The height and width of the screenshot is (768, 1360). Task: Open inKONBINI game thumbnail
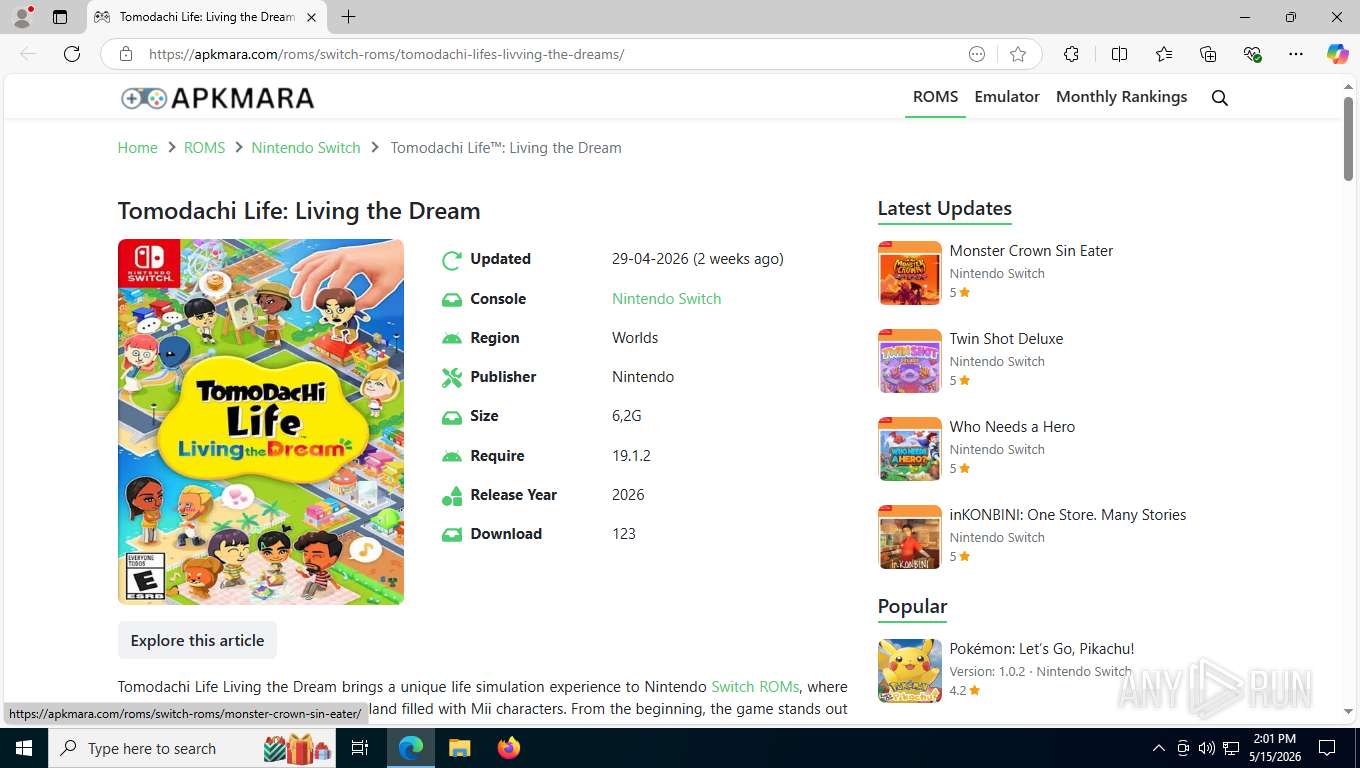[910, 537]
